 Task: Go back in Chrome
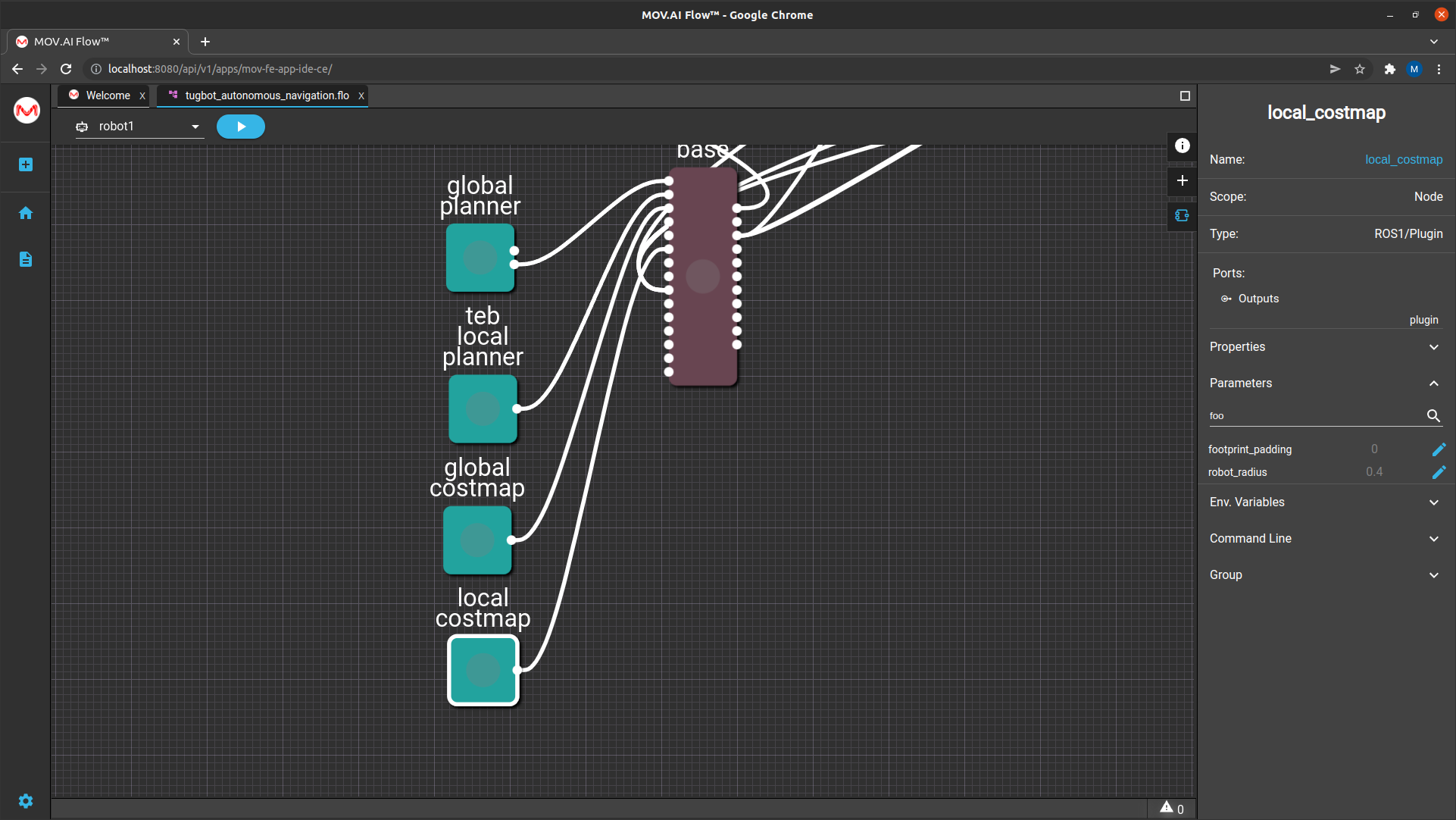(17, 69)
